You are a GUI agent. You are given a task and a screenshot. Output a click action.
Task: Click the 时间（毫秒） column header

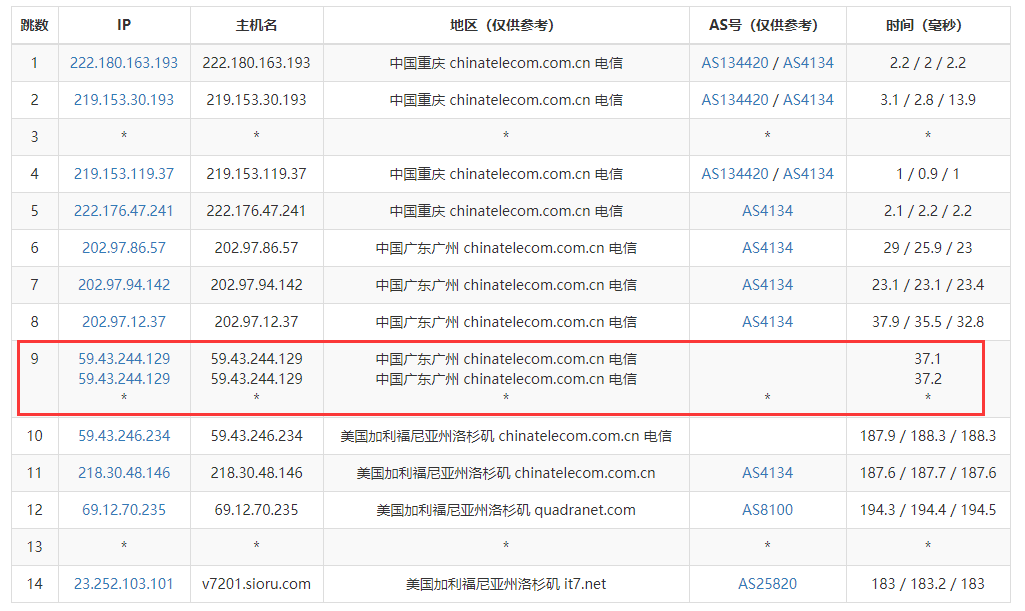pyautogui.click(x=927, y=26)
